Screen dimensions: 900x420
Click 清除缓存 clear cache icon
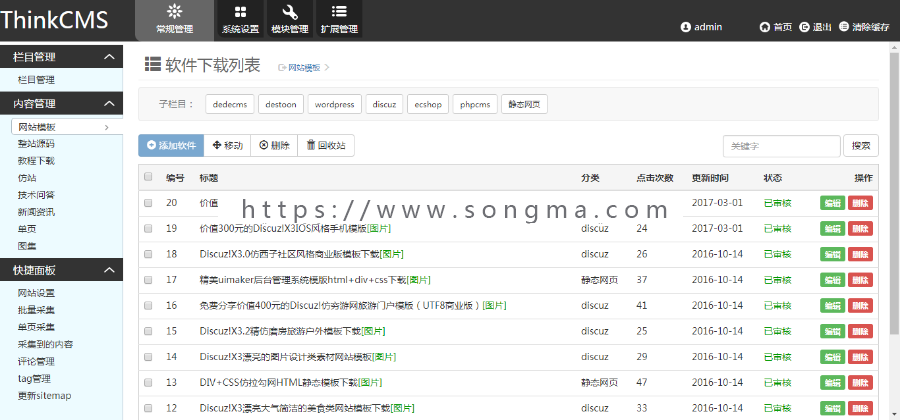pyautogui.click(x=843, y=27)
